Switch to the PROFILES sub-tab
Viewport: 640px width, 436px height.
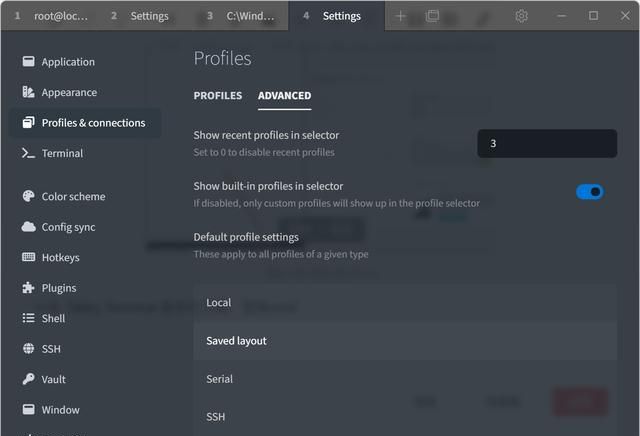pyautogui.click(x=218, y=96)
